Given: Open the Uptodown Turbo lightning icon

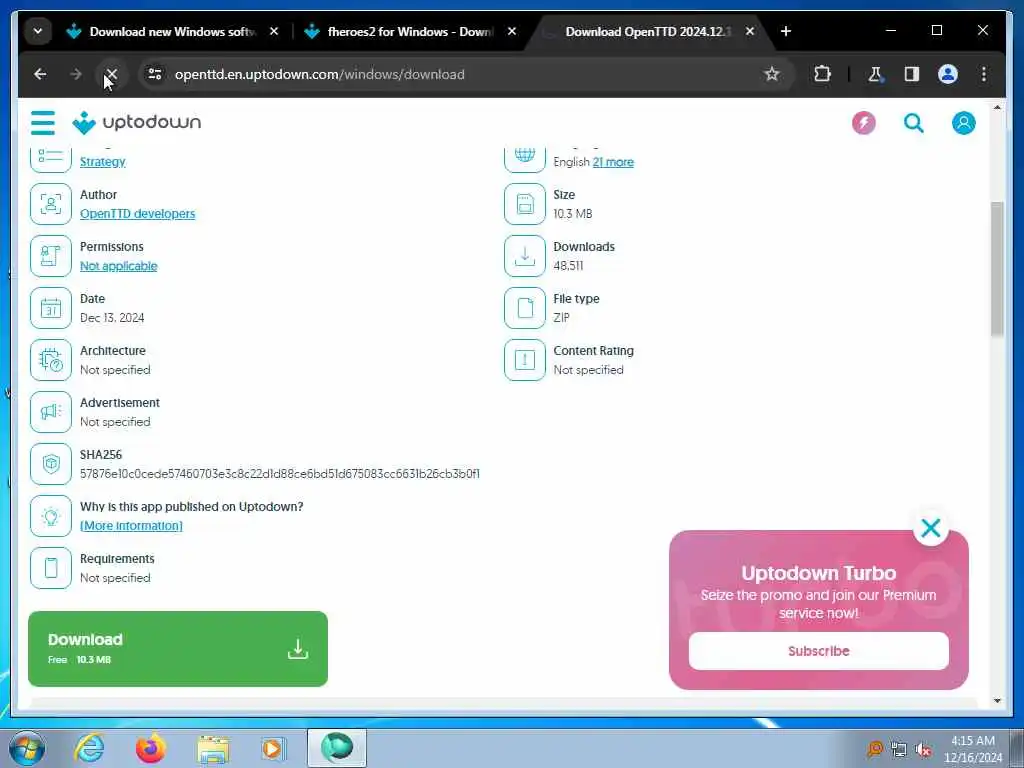Looking at the screenshot, I should click(x=863, y=123).
